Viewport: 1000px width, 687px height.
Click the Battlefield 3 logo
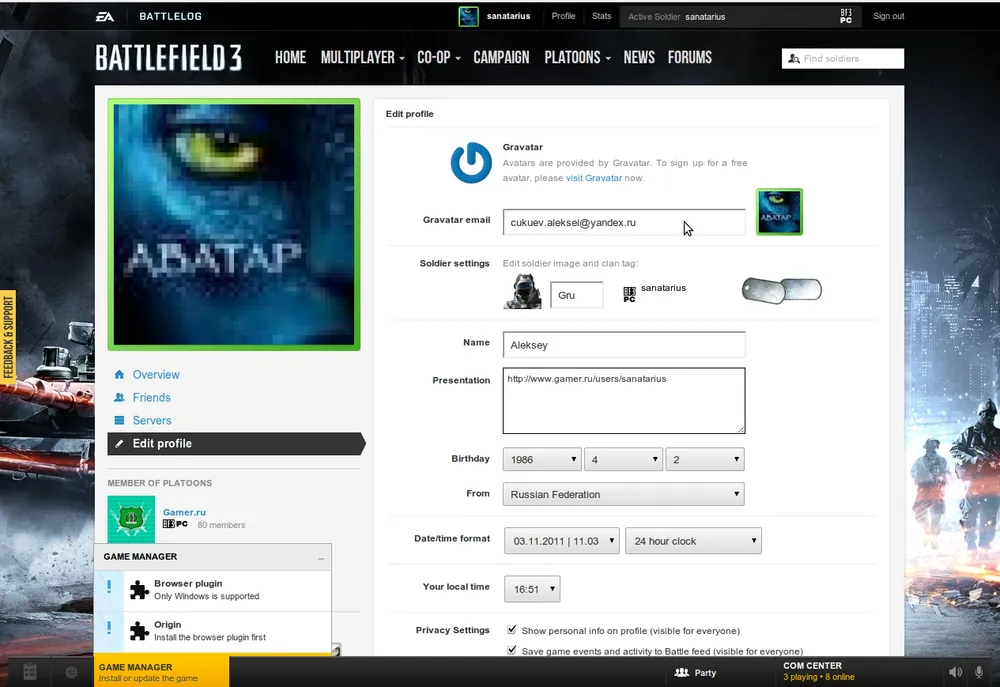point(168,58)
